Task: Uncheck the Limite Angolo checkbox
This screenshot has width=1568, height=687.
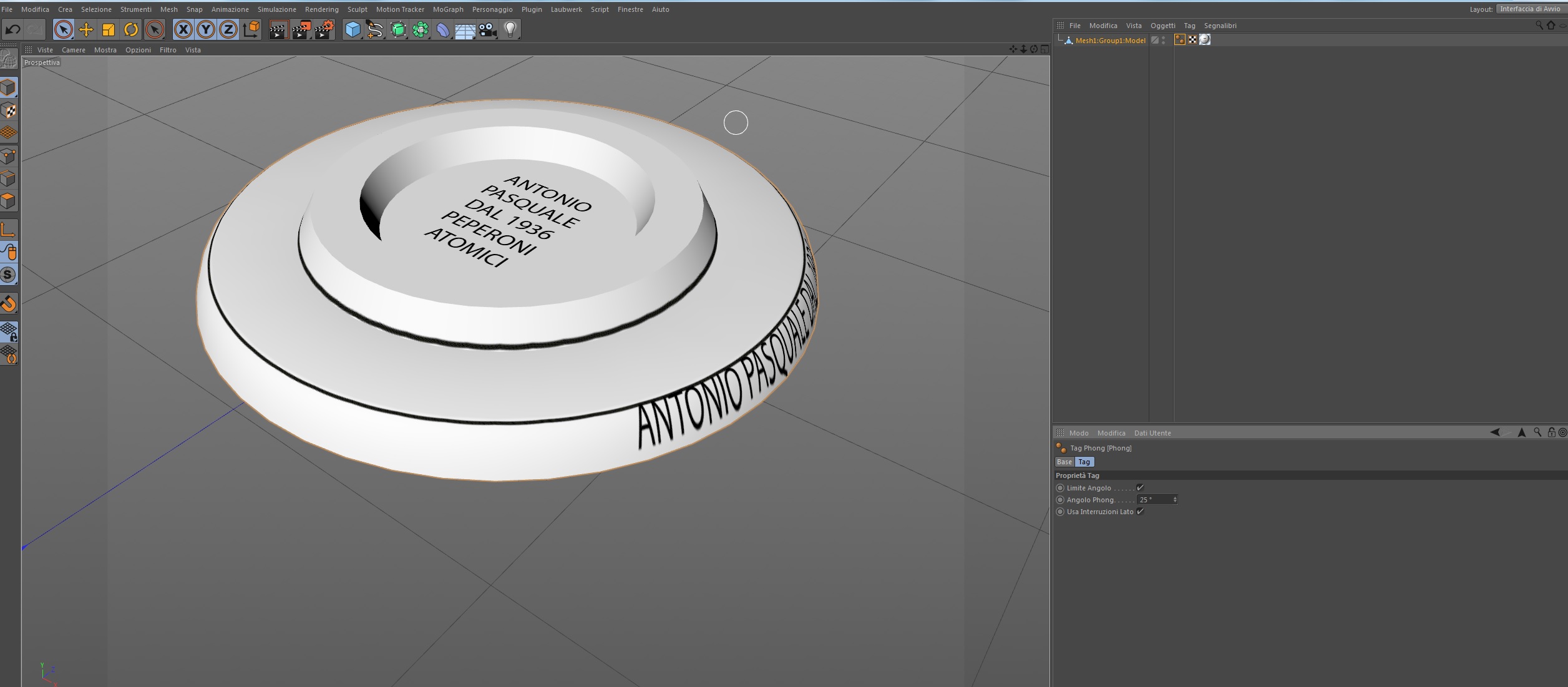Action: 1140,488
